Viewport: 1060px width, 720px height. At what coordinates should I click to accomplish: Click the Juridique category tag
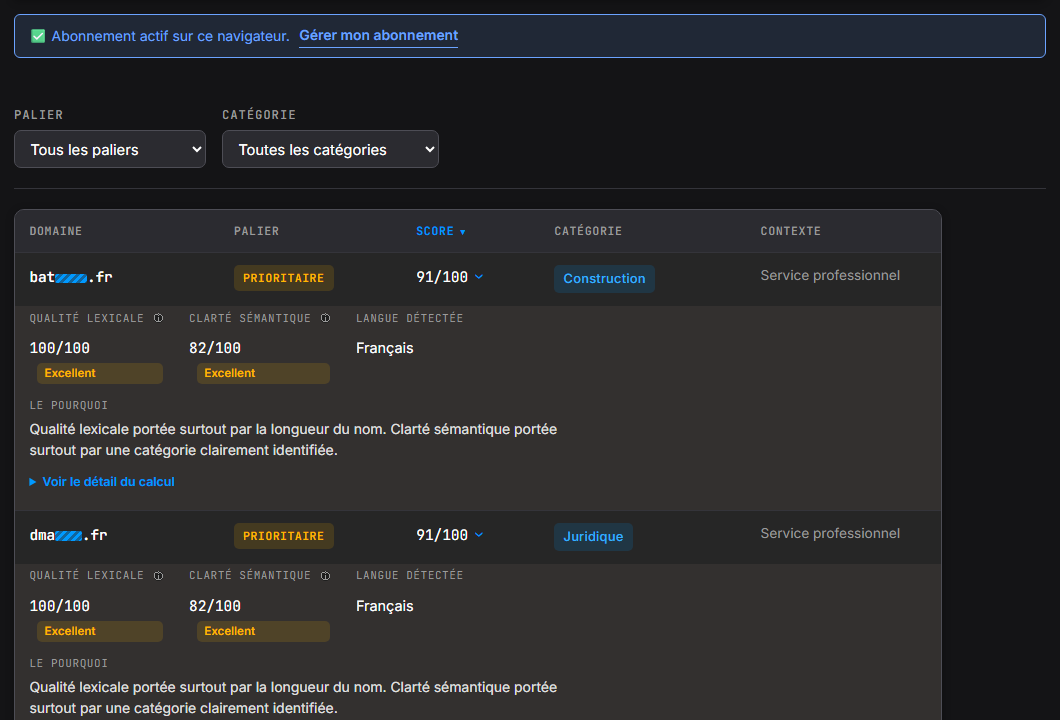[594, 537]
